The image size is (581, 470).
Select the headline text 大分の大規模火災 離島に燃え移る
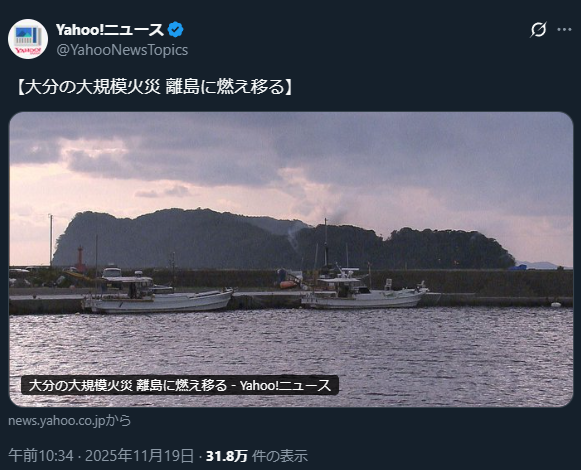pyautogui.click(x=155, y=87)
